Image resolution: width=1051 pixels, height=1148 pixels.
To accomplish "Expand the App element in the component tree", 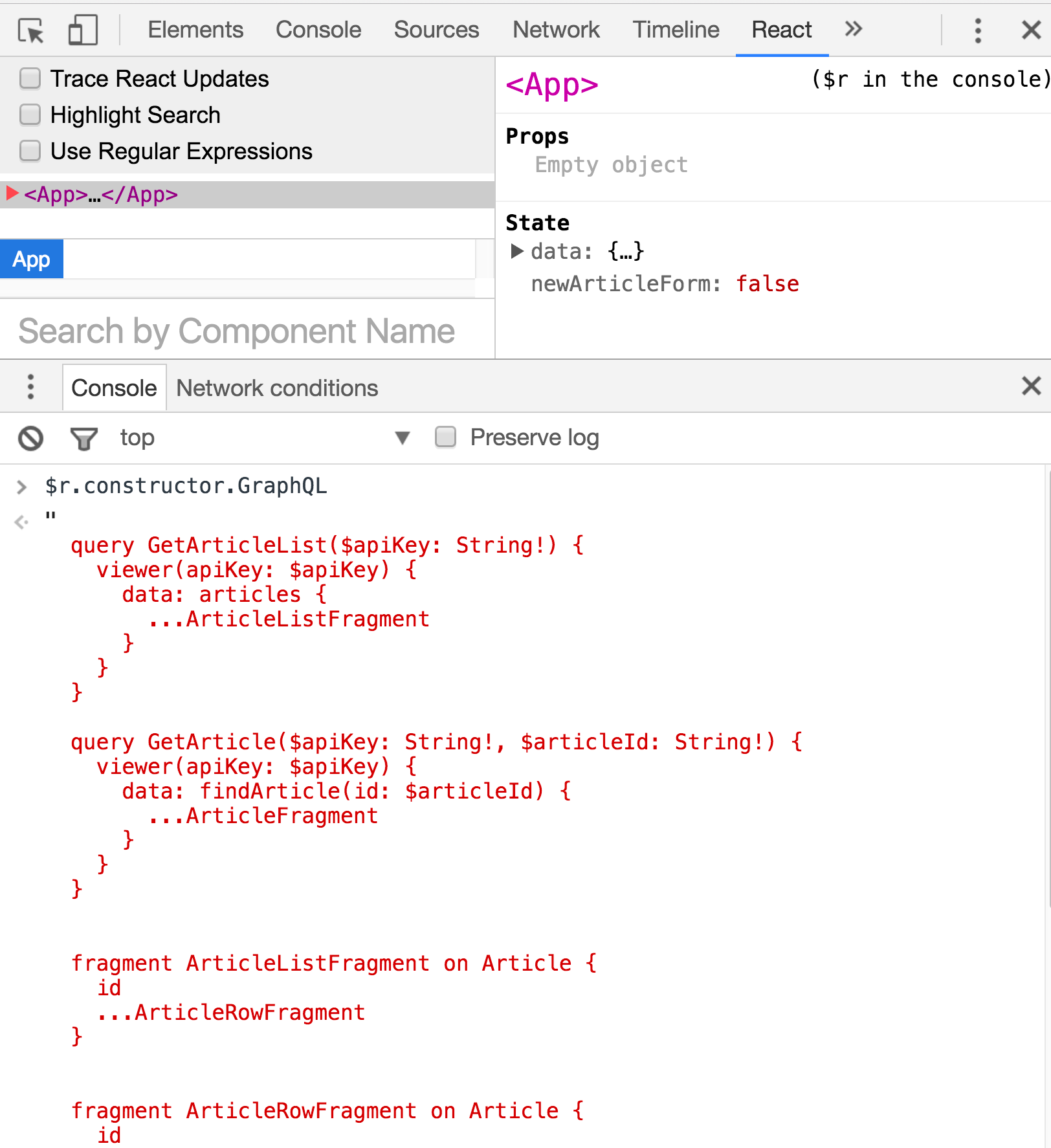I will click(11, 193).
